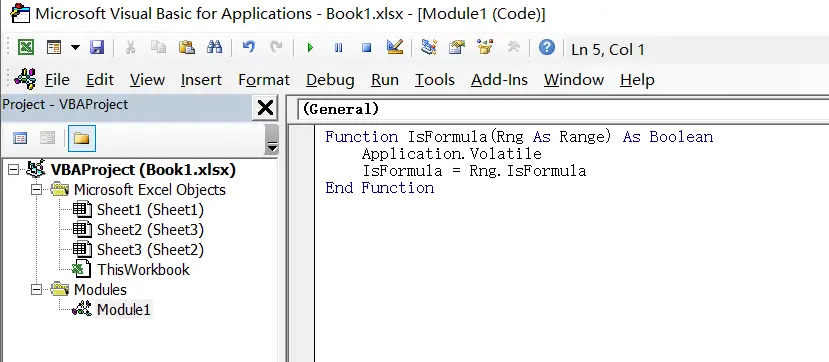This screenshot has height=362, width=829.
Task: Open the Debug menu
Action: coord(330,80)
